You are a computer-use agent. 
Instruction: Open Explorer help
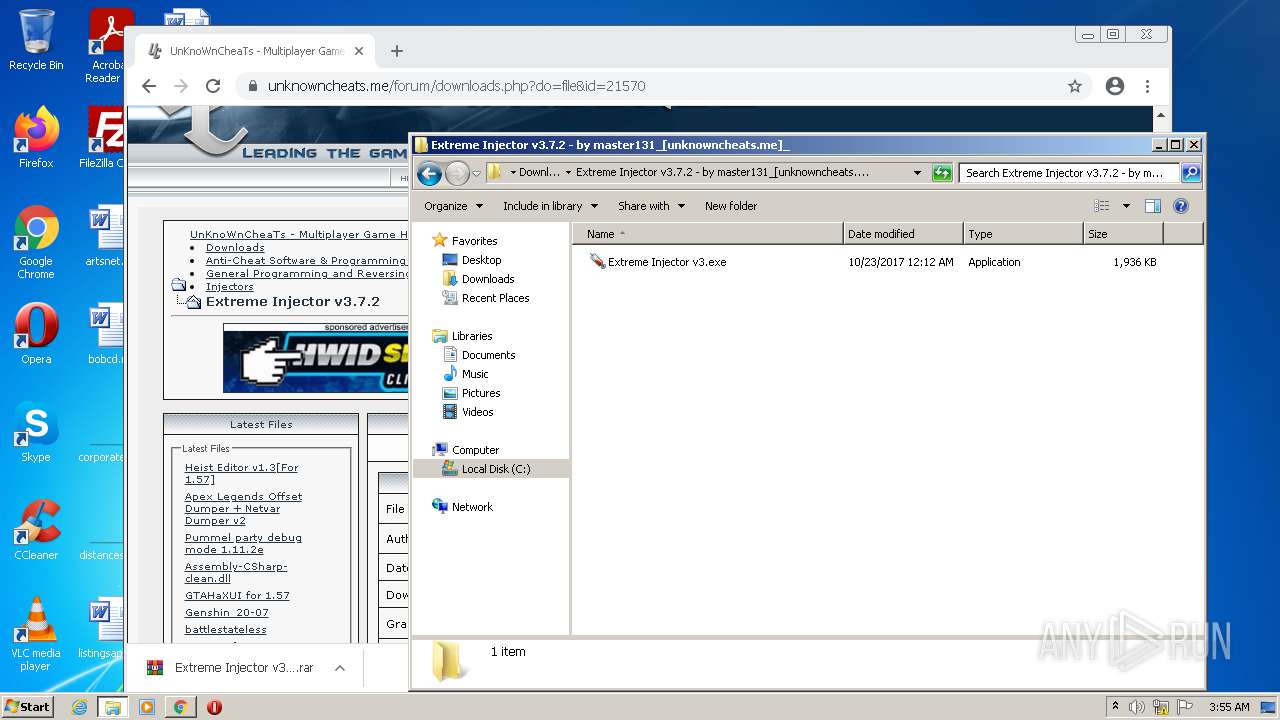[x=1181, y=206]
